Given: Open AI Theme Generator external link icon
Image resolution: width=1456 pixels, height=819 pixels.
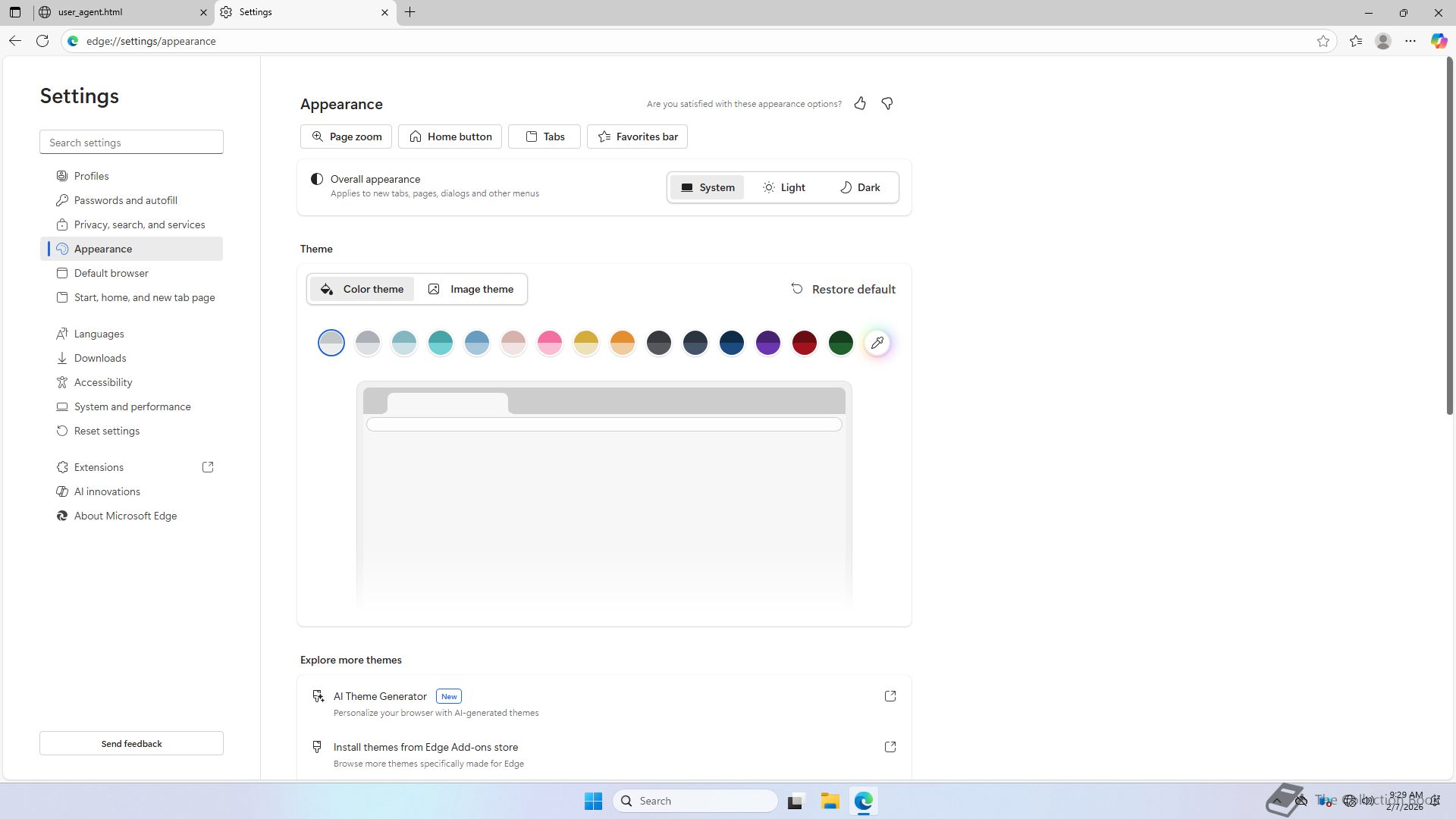Looking at the screenshot, I should [x=890, y=696].
